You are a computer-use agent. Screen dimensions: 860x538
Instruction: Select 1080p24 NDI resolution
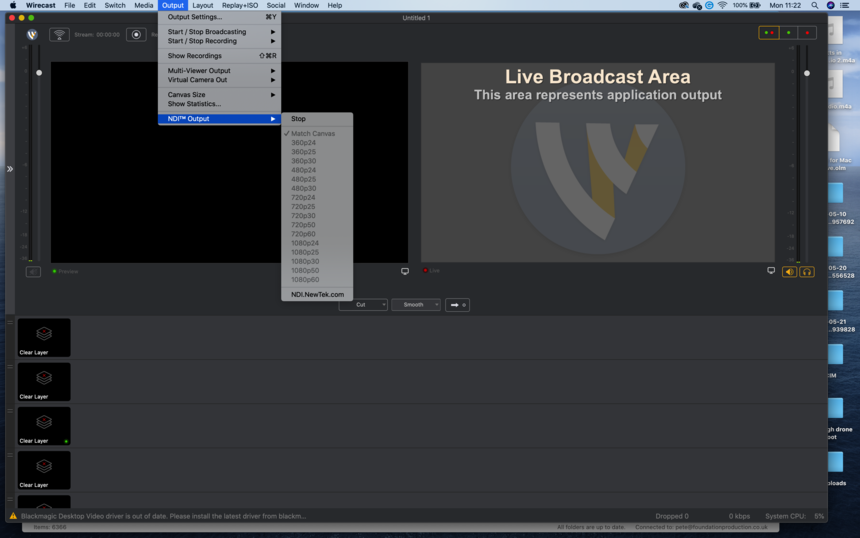coord(317,243)
